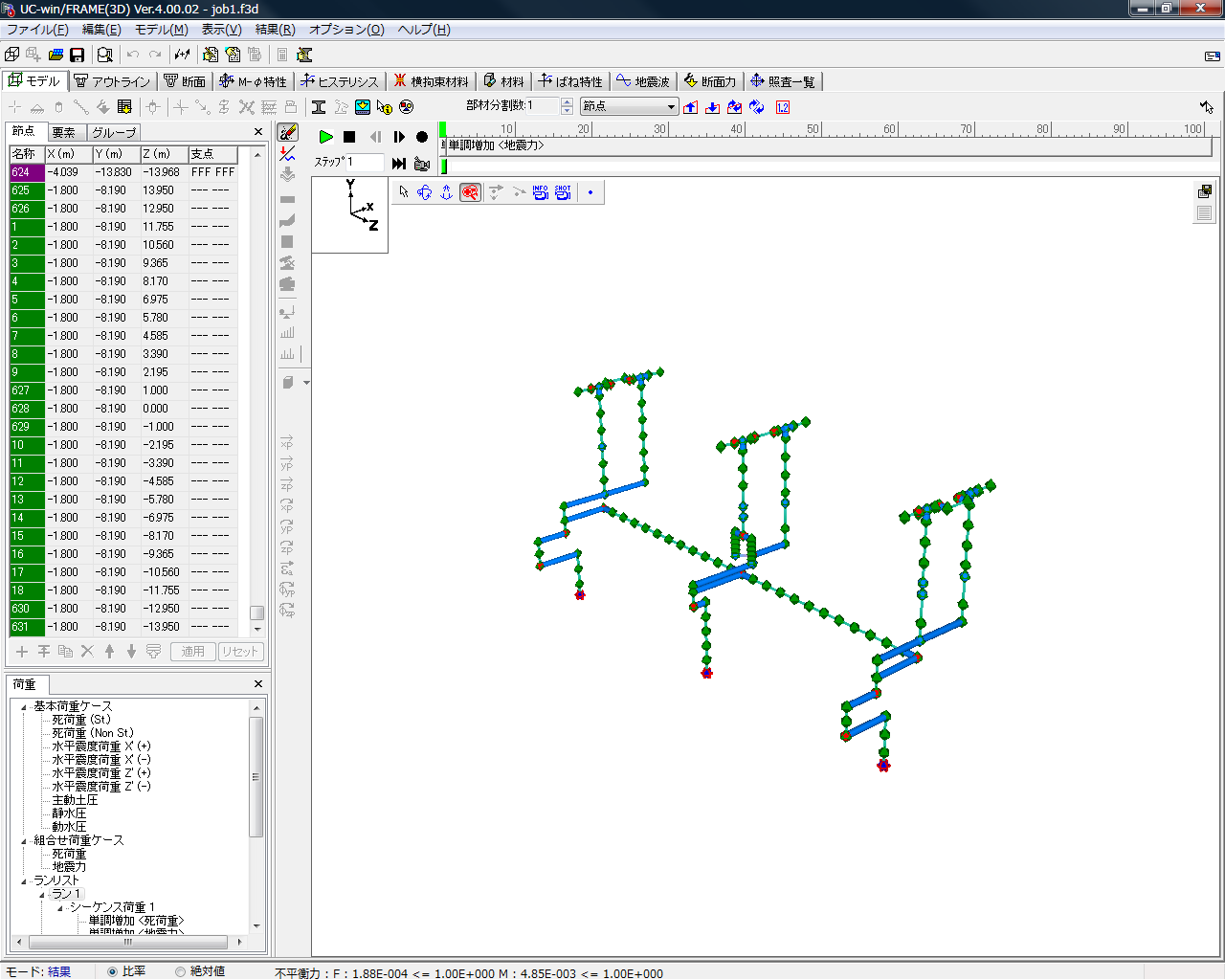Click the INFO camera icon

(x=540, y=192)
